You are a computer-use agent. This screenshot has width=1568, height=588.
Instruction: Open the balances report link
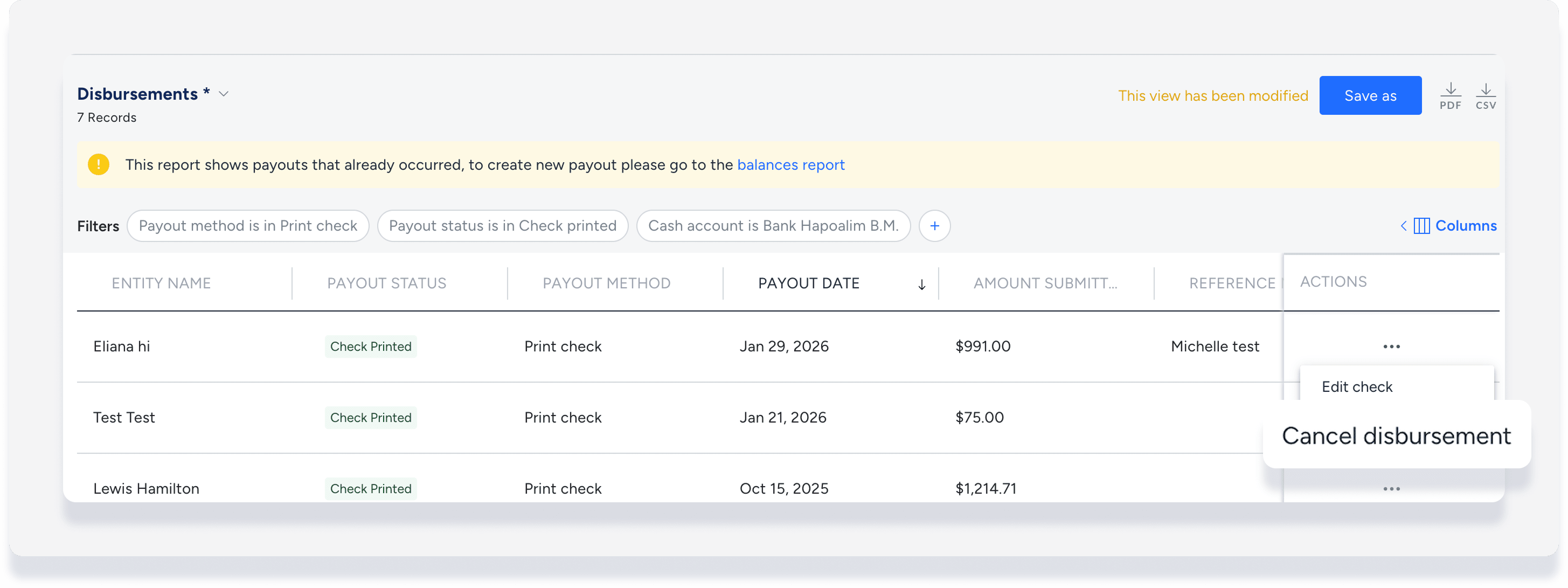pos(790,165)
